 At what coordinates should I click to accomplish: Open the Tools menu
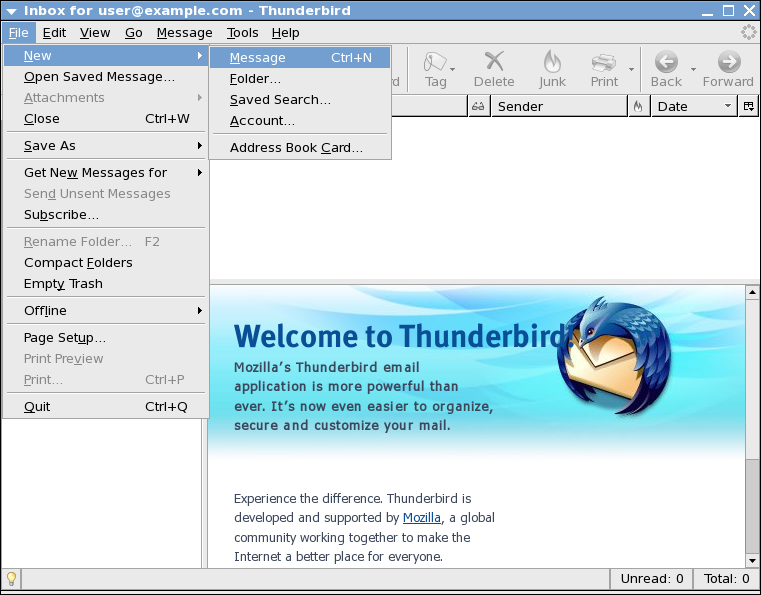pyautogui.click(x=242, y=33)
